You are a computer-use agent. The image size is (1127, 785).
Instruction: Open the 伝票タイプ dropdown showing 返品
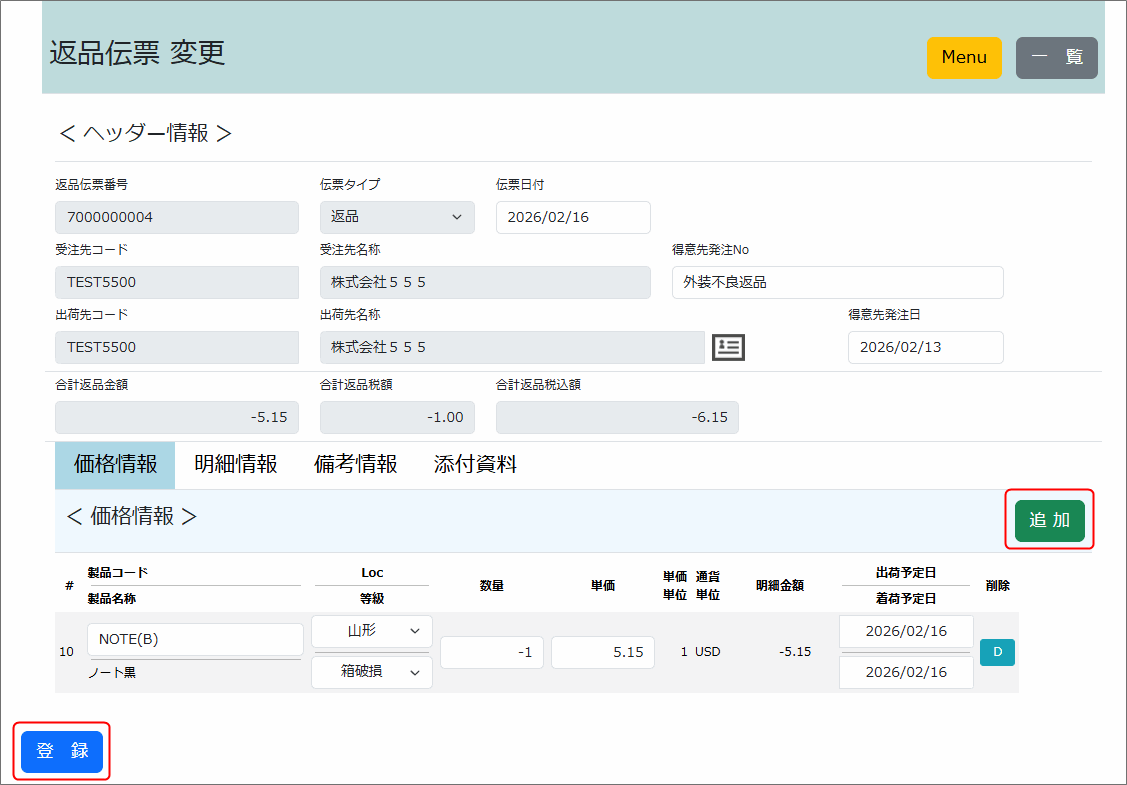pyautogui.click(x=397, y=217)
